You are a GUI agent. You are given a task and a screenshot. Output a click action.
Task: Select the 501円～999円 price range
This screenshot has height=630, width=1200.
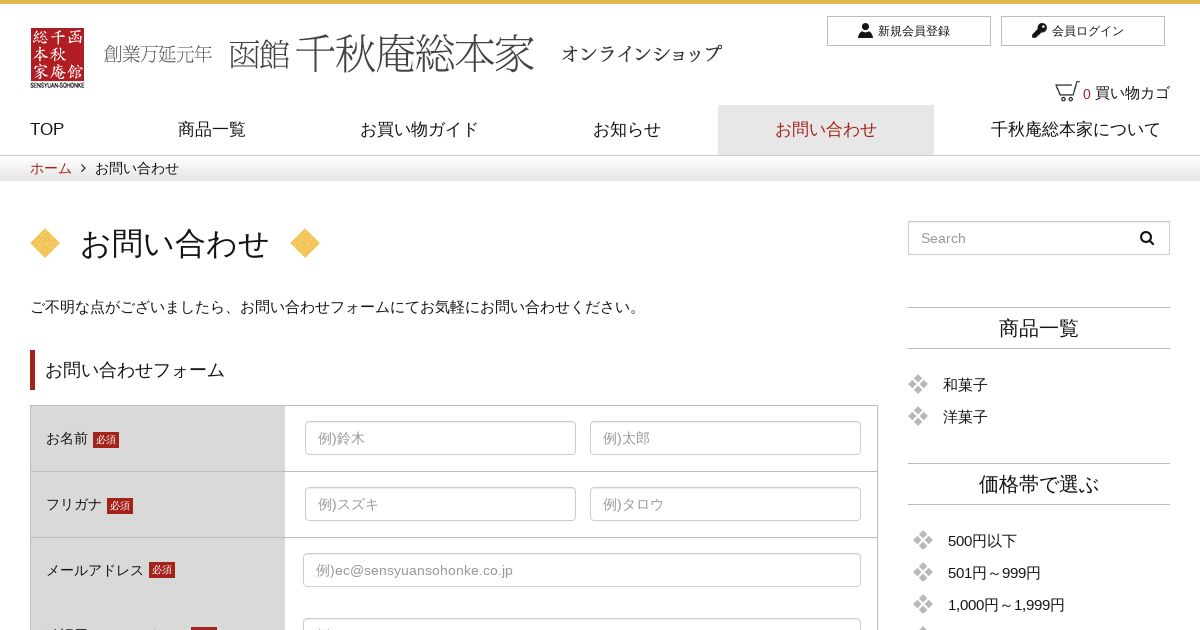coord(994,573)
